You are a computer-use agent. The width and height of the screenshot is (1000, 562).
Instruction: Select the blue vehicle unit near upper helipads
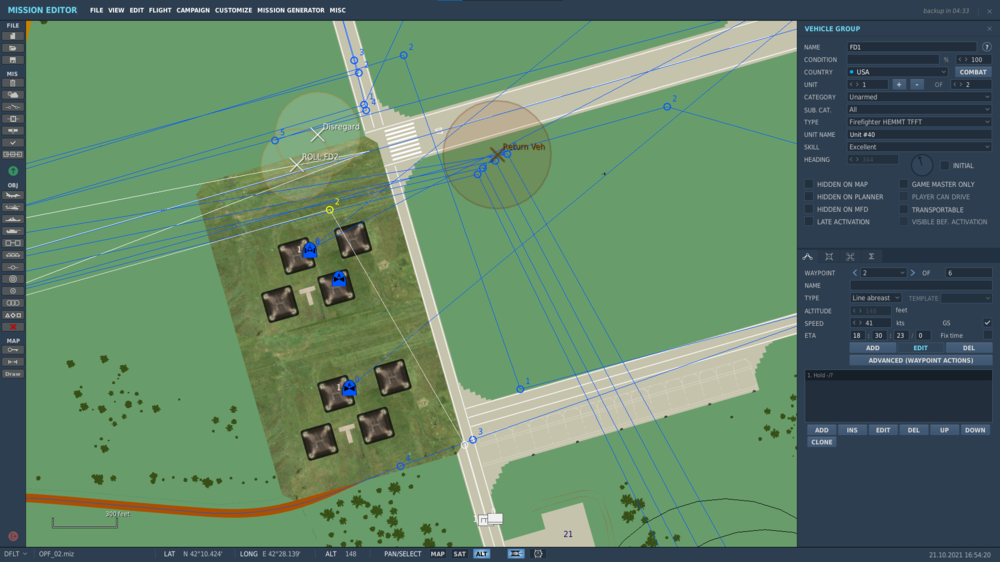point(310,249)
